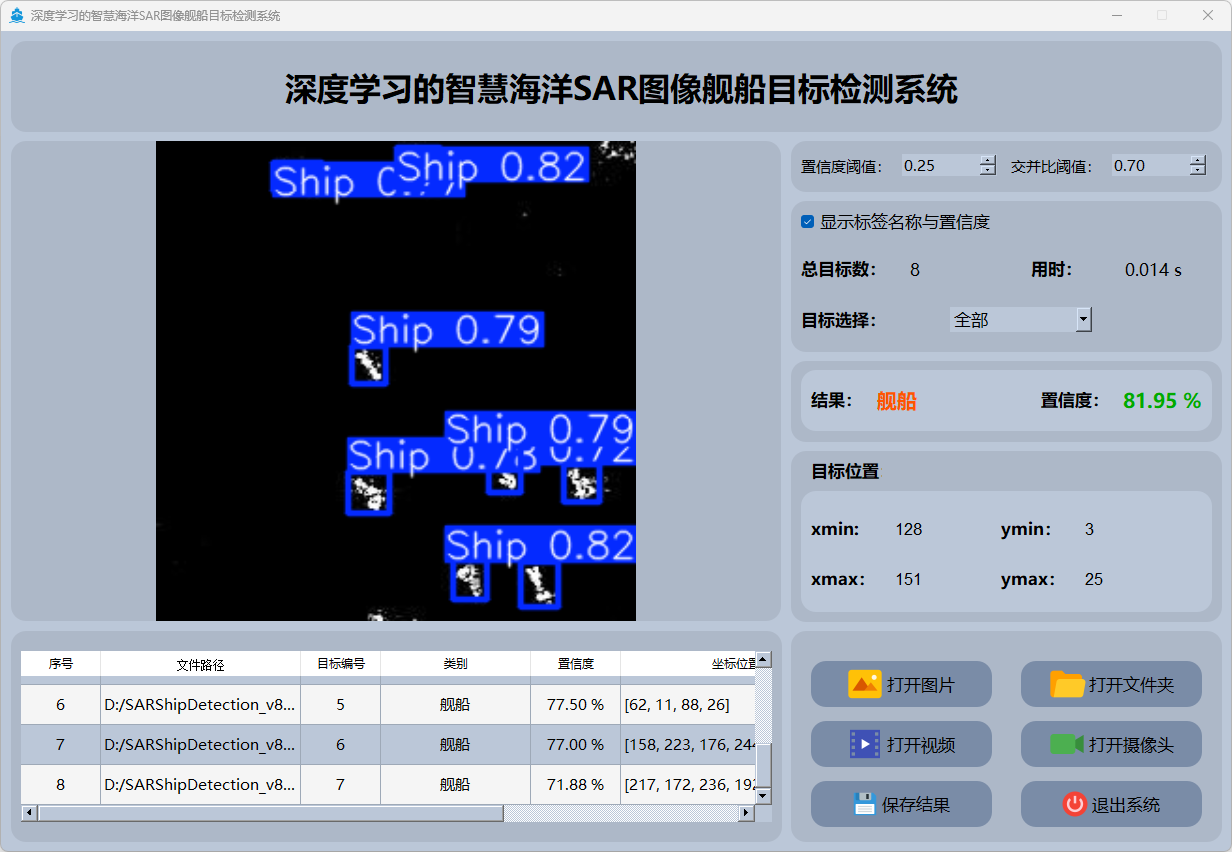
Task: Click the 77.00 % confidence cell
Action: point(576,745)
